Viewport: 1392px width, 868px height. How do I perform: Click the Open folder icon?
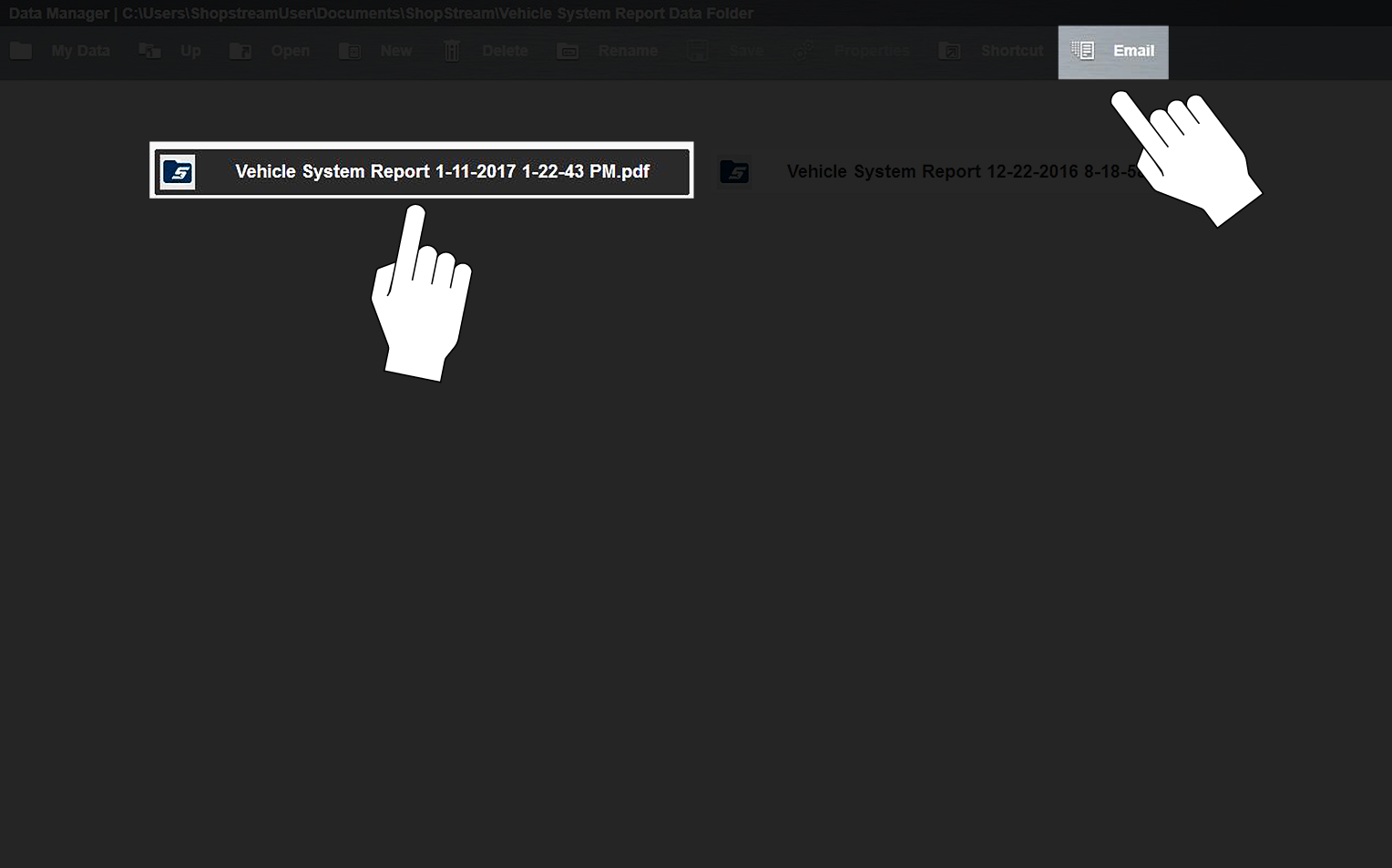point(241,51)
